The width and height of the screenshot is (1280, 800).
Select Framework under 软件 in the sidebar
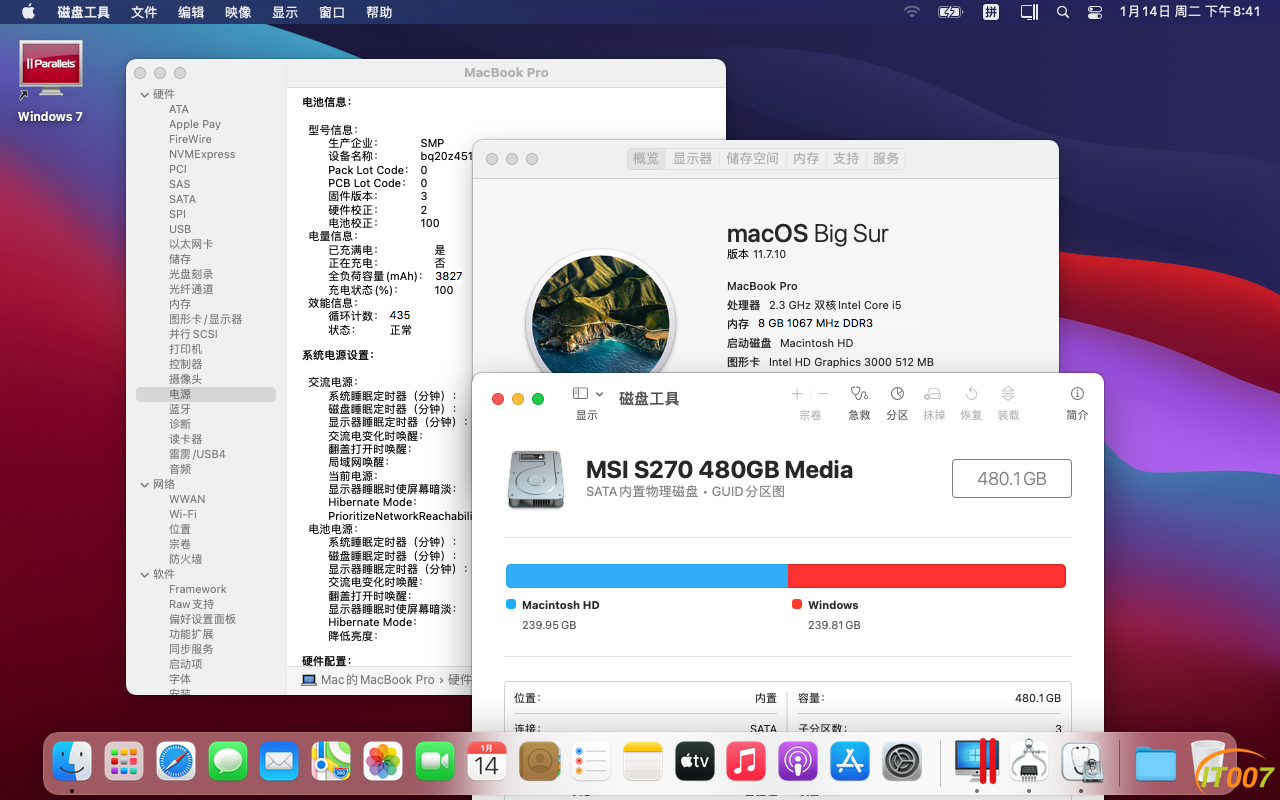coord(197,589)
